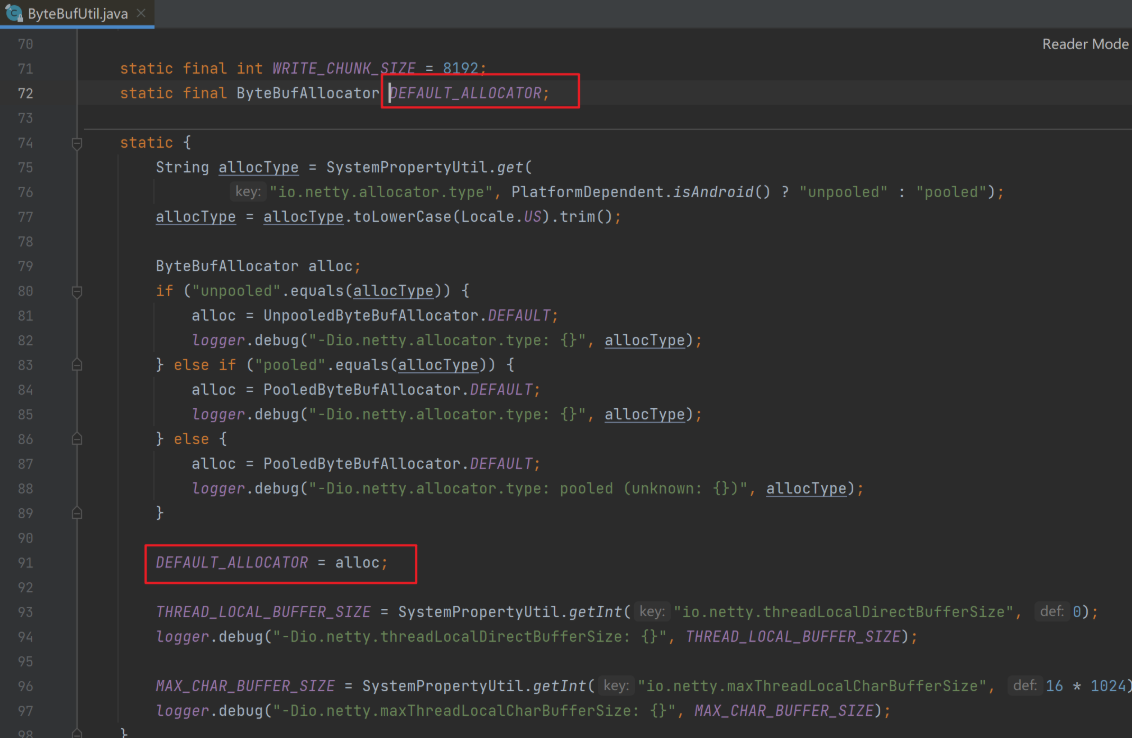Click line number 72 in the gutter
Screen dimensions: 1132x738
tap(25, 93)
